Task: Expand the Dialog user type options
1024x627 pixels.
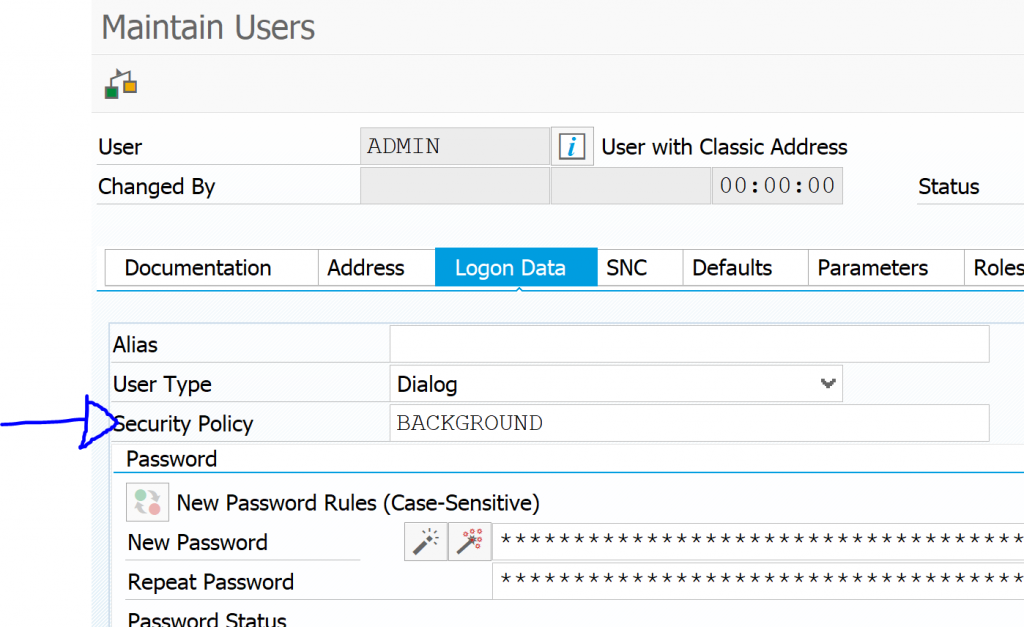Action: pos(827,383)
